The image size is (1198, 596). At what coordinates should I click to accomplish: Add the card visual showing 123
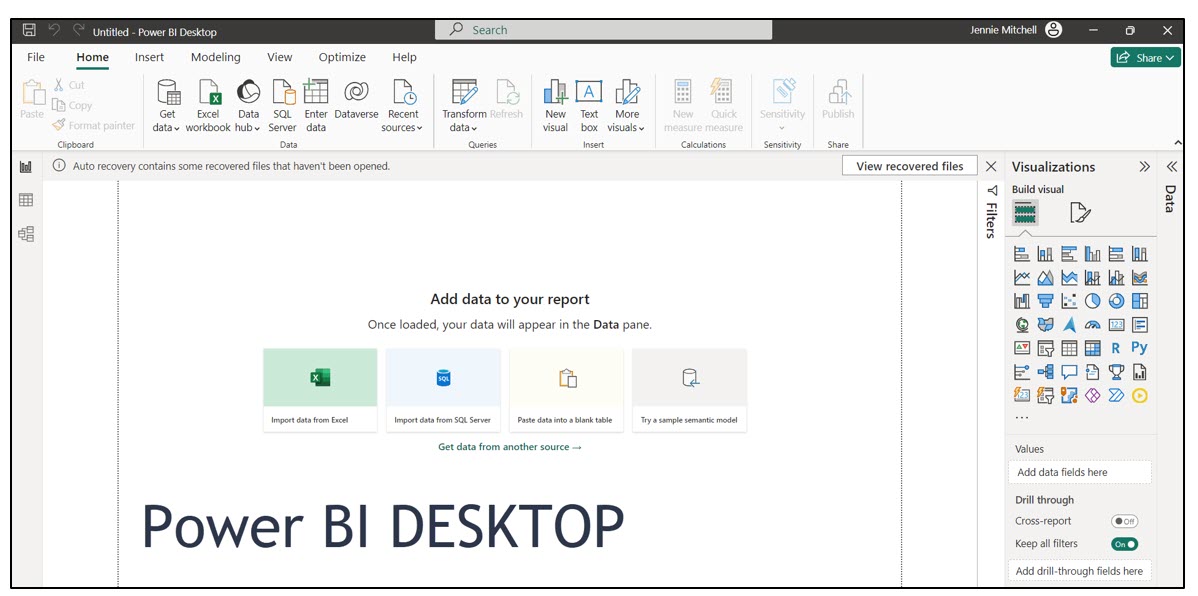tap(1116, 325)
